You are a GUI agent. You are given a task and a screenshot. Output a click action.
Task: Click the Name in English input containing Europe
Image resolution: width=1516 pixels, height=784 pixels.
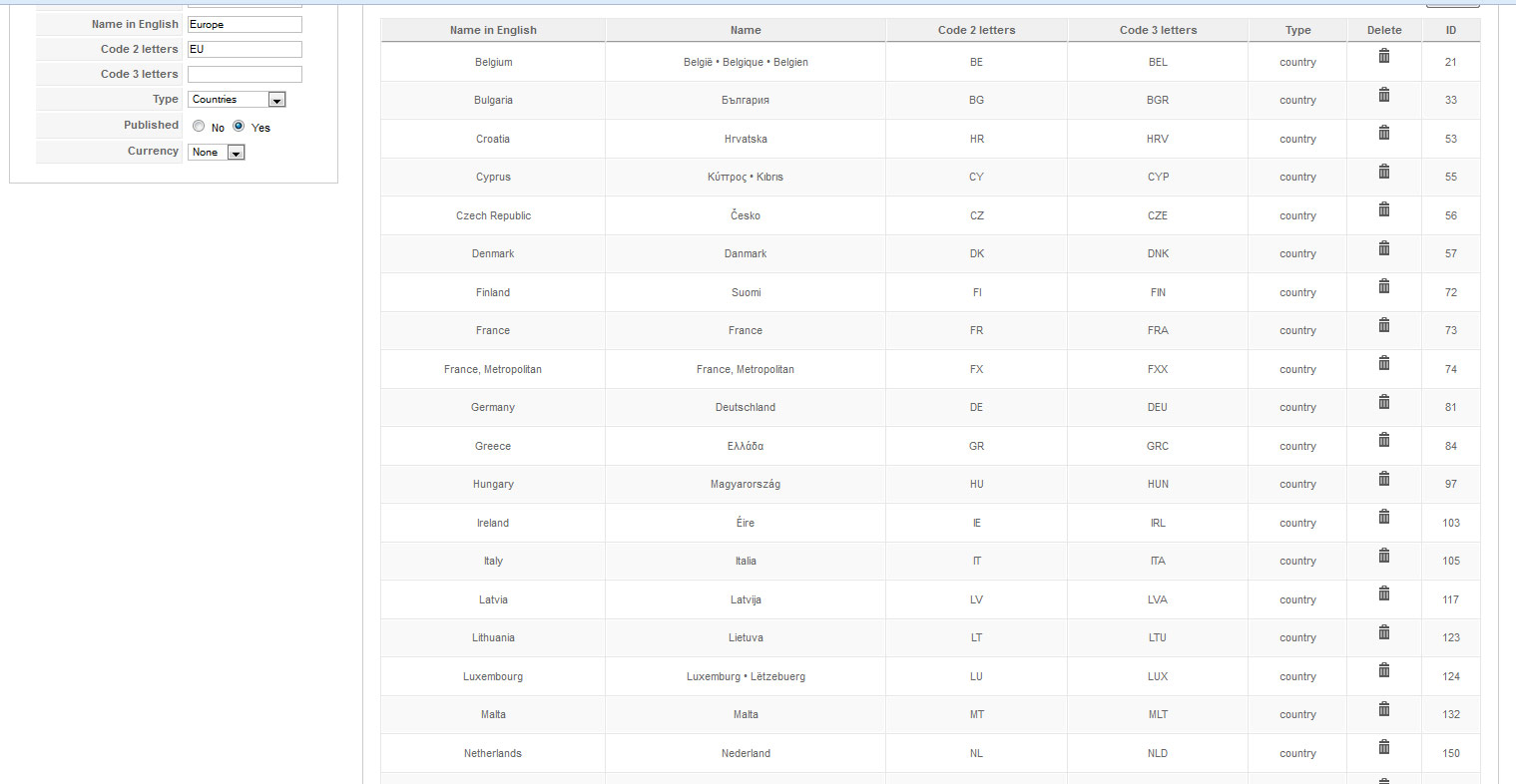click(x=245, y=24)
